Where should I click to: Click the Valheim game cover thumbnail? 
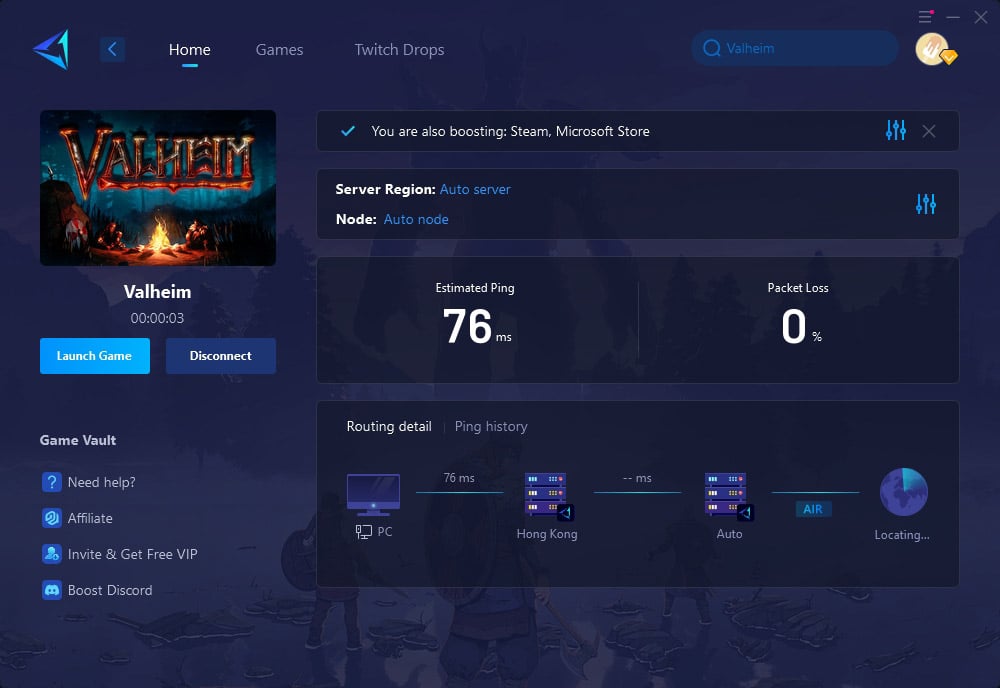(x=158, y=187)
